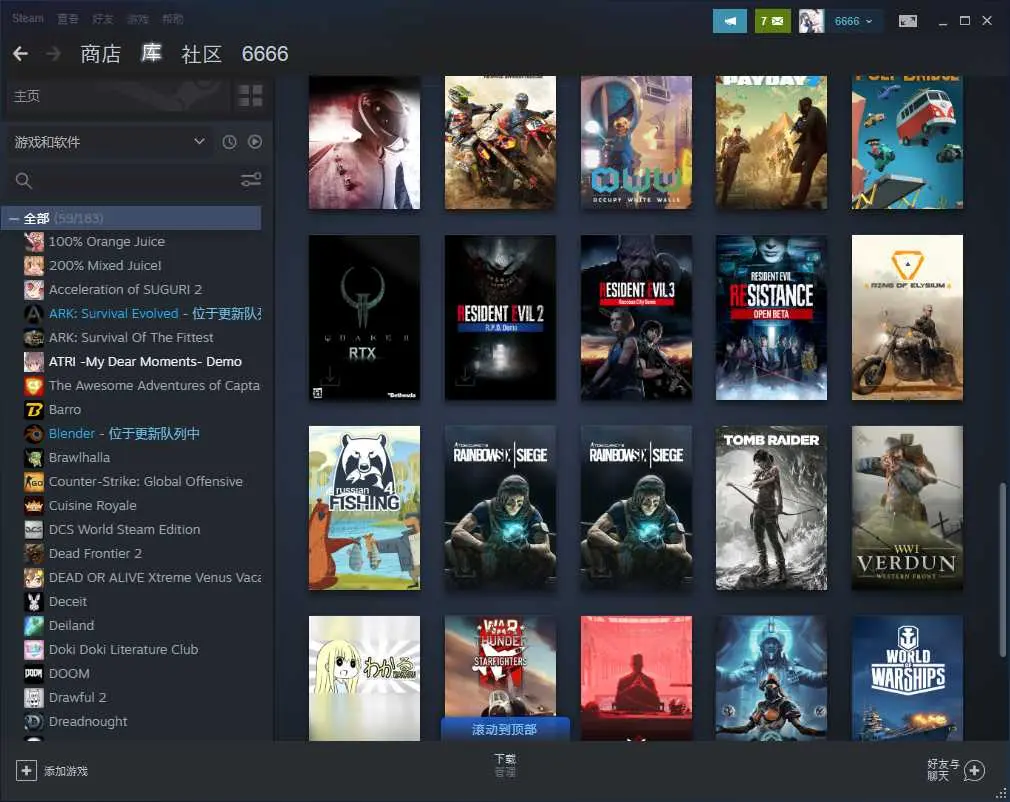The height and width of the screenshot is (802, 1010).
Task: Click the Dreadnought game icon
Action: (33, 721)
